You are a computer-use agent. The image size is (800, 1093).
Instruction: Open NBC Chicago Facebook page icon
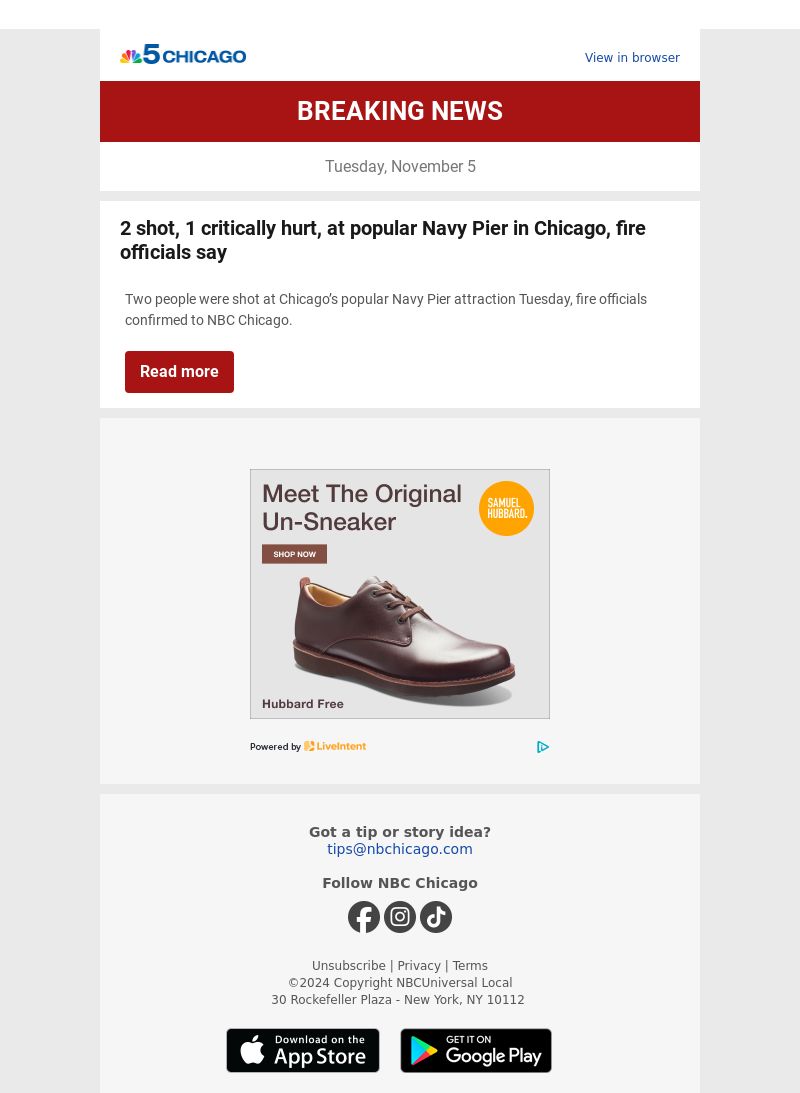(364, 917)
